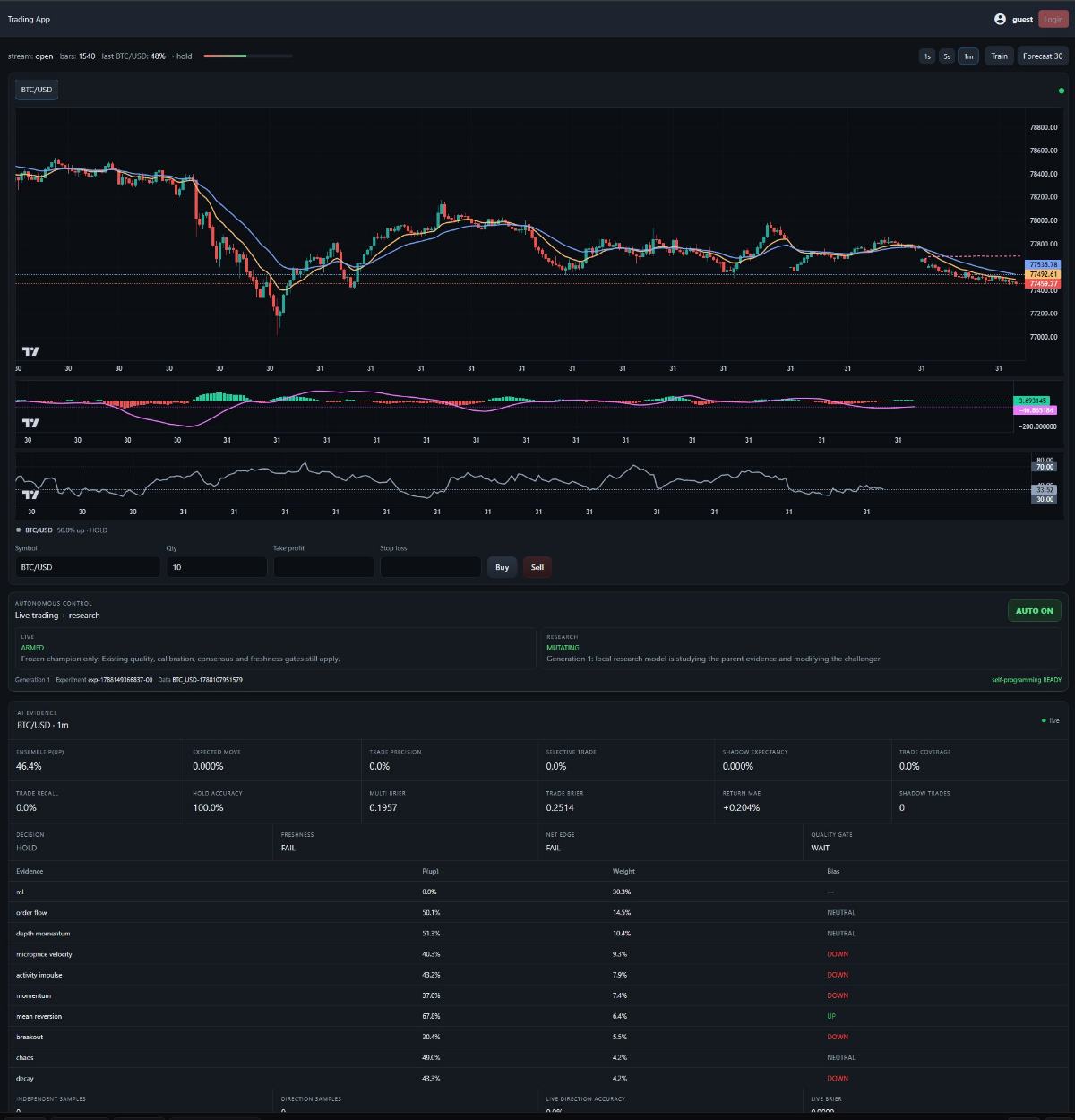The width and height of the screenshot is (1075, 1120).
Task: Click the green "UP" bias for mean reversion
Action: point(831,1016)
